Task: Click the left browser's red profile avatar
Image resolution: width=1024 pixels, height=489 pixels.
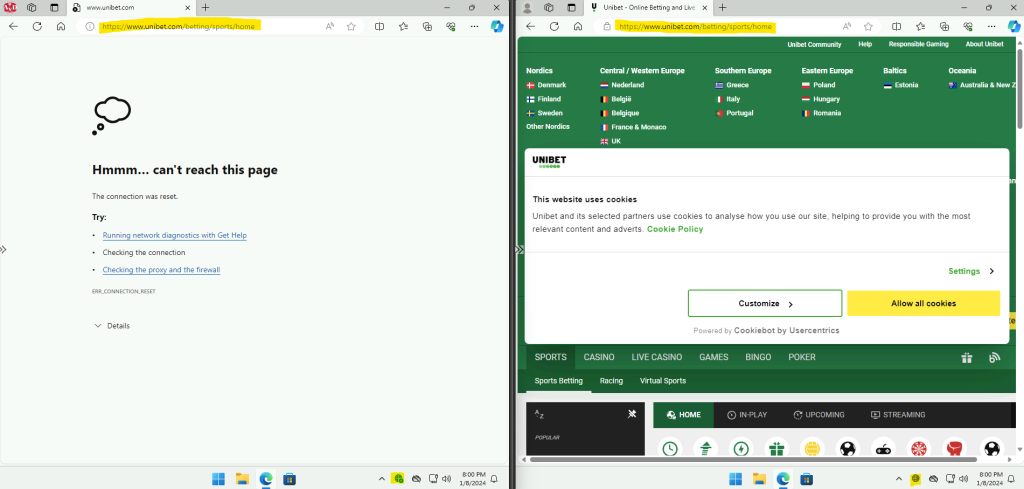Action: tap(10, 8)
